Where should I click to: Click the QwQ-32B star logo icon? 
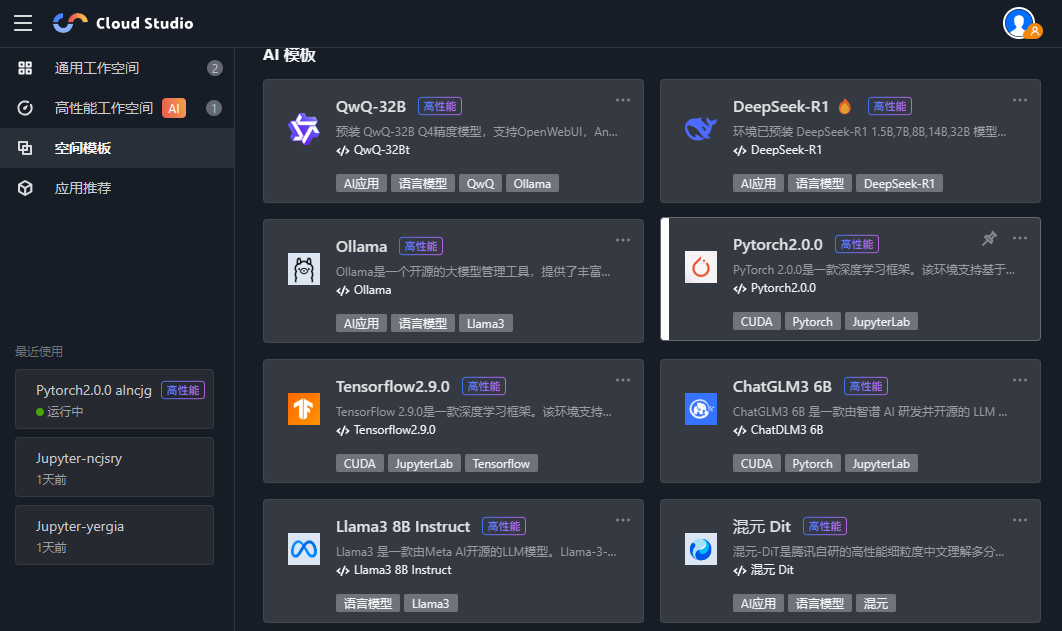coord(303,129)
